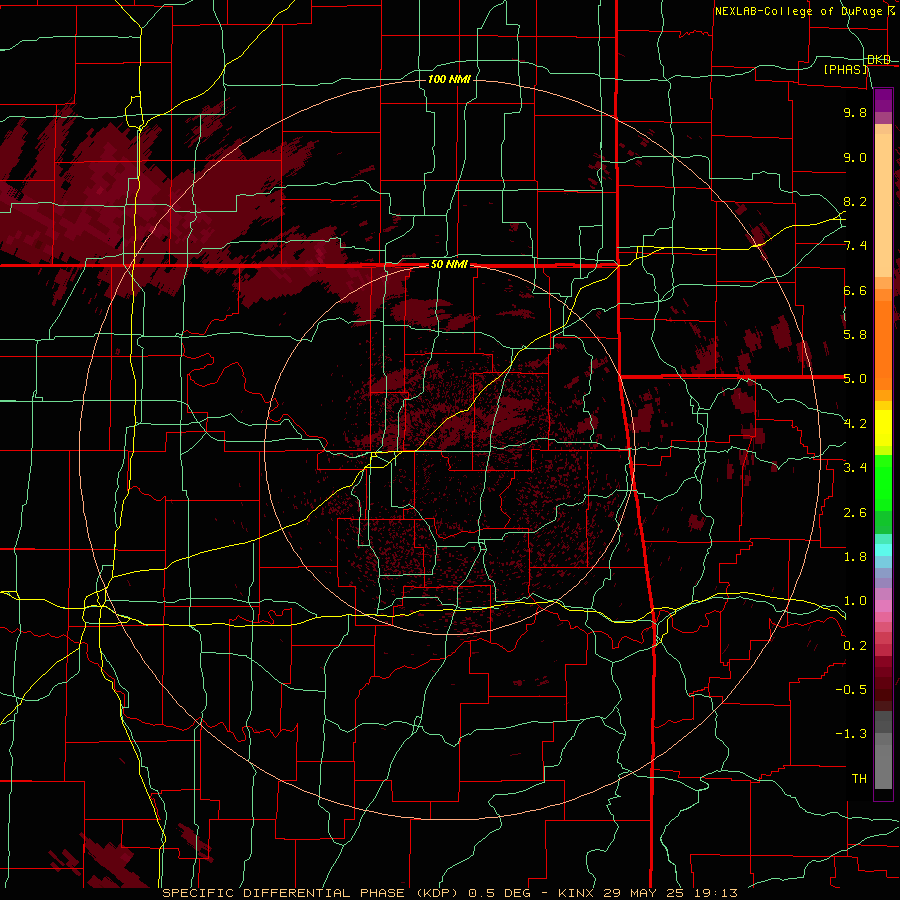Click the cyan legend color band
Viewport: 900px width, 900px height.
(x=883, y=550)
